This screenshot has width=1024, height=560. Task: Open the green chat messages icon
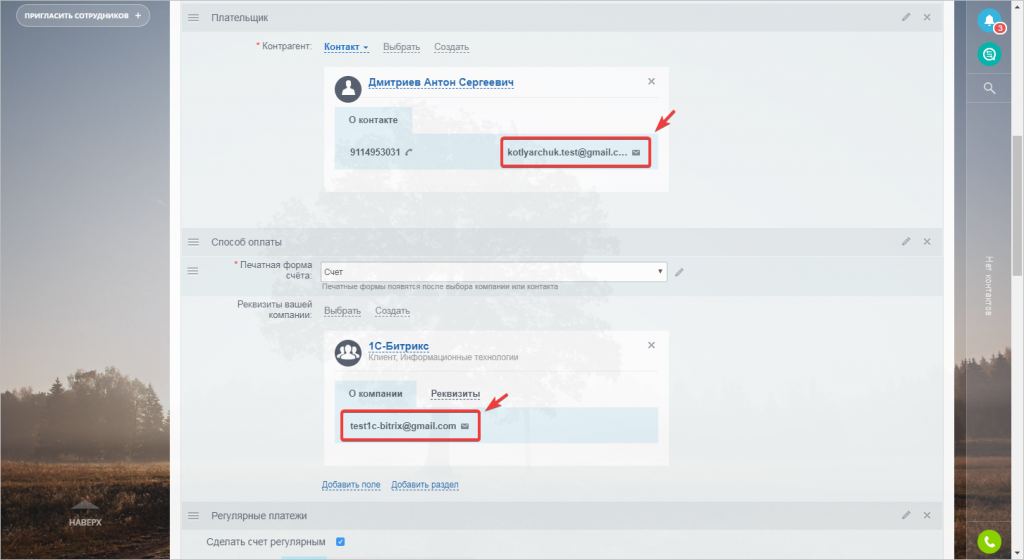[x=989, y=54]
